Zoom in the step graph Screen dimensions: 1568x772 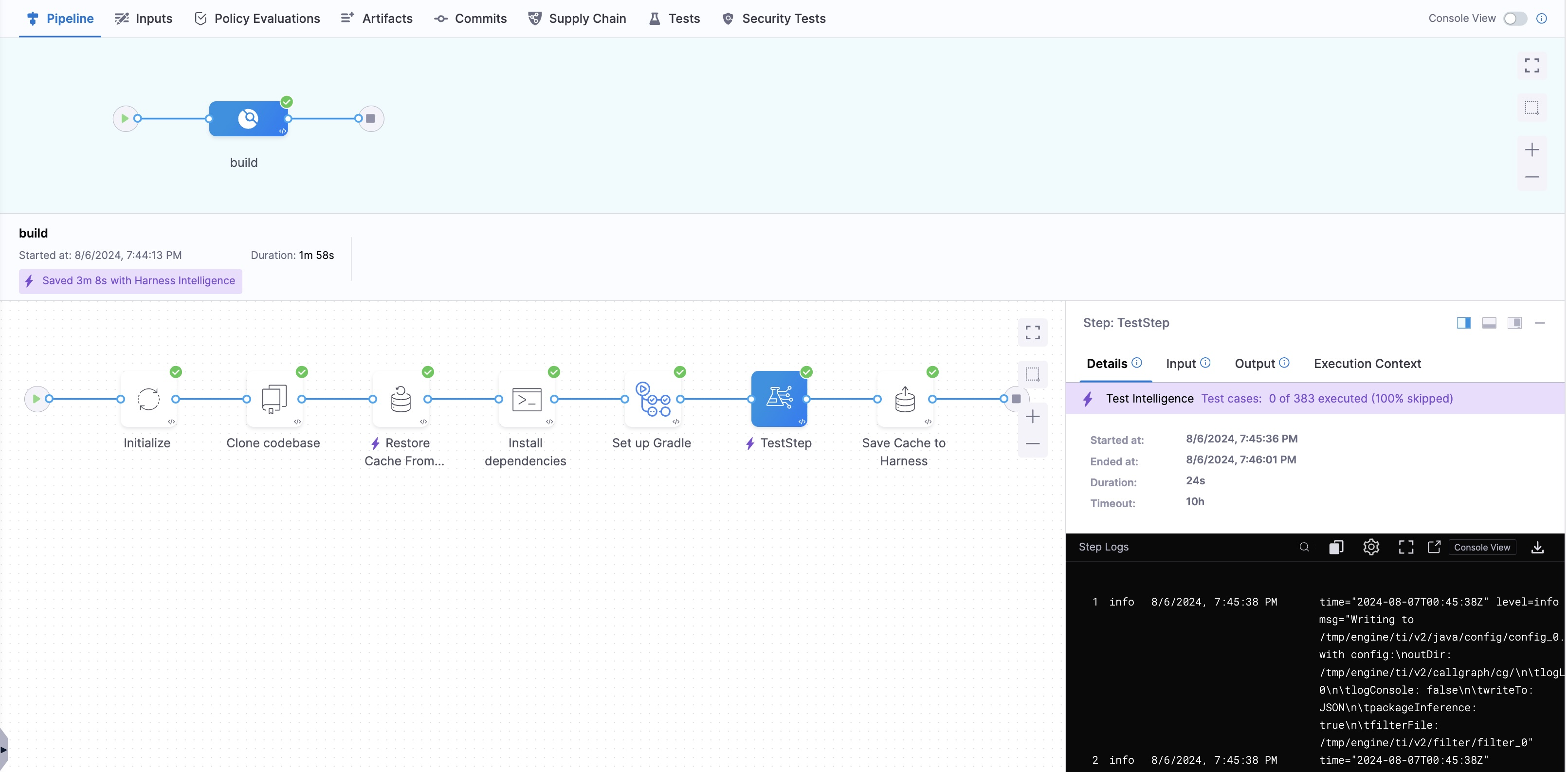click(x=1032, y=417)
